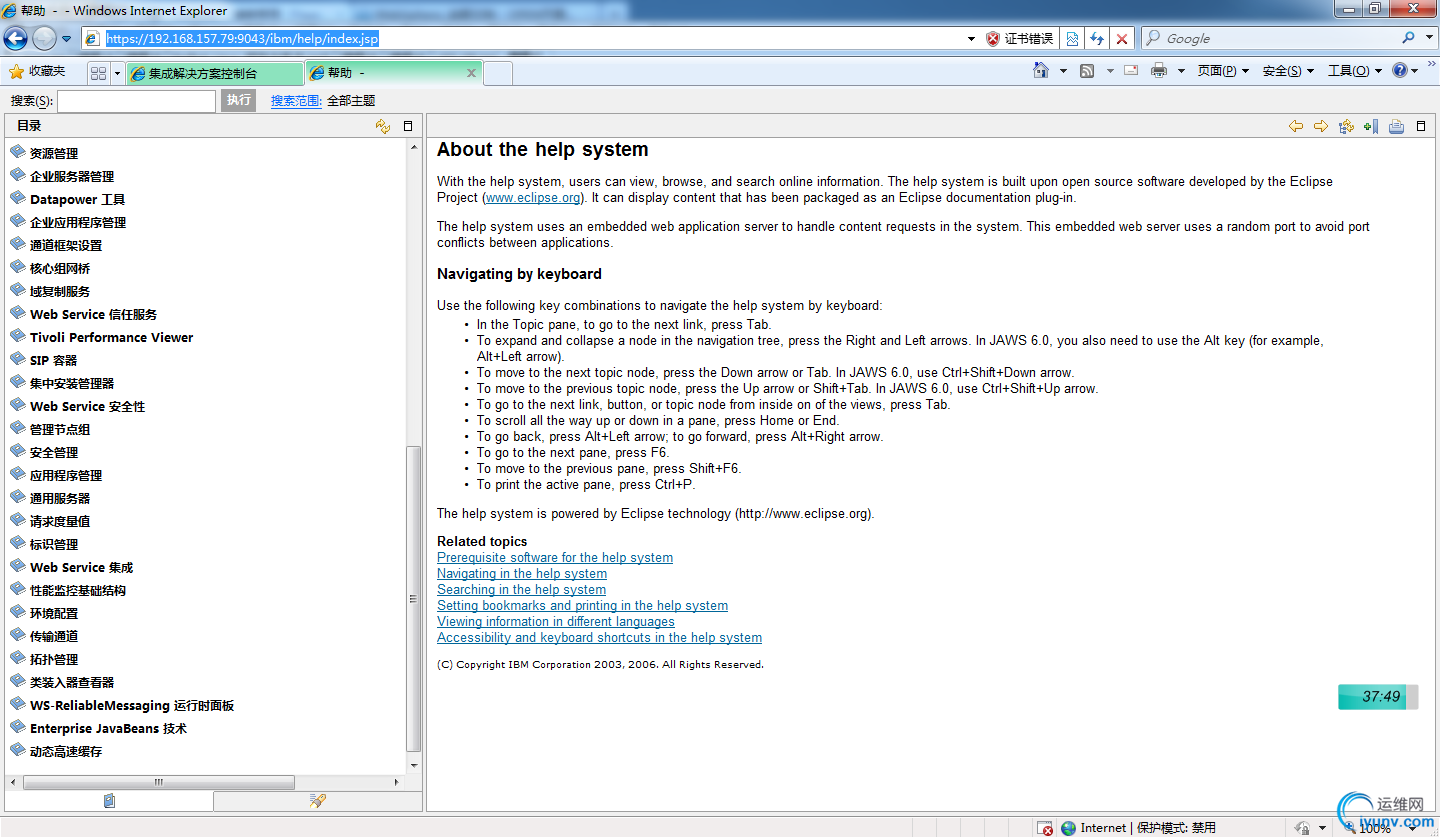
Task: Maximize the 目录 contents pane
Action: [408, 126]
